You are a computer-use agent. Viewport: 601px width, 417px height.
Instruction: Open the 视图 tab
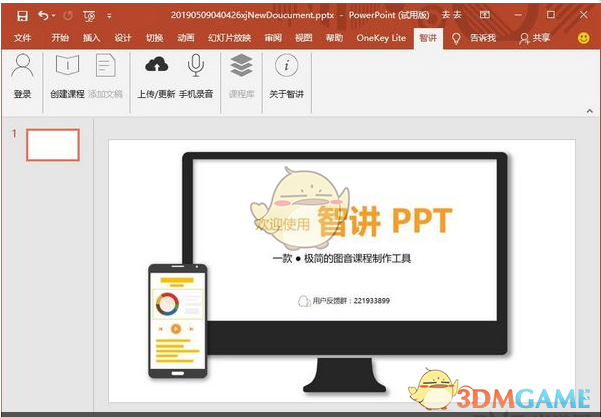(x=304, y=38)
